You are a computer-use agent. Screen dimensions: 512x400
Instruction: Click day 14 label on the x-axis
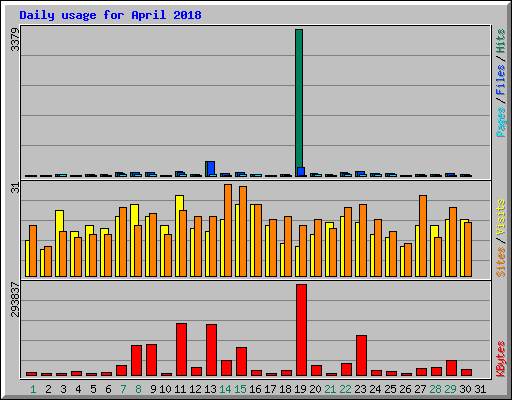click(x=225, y=389)
